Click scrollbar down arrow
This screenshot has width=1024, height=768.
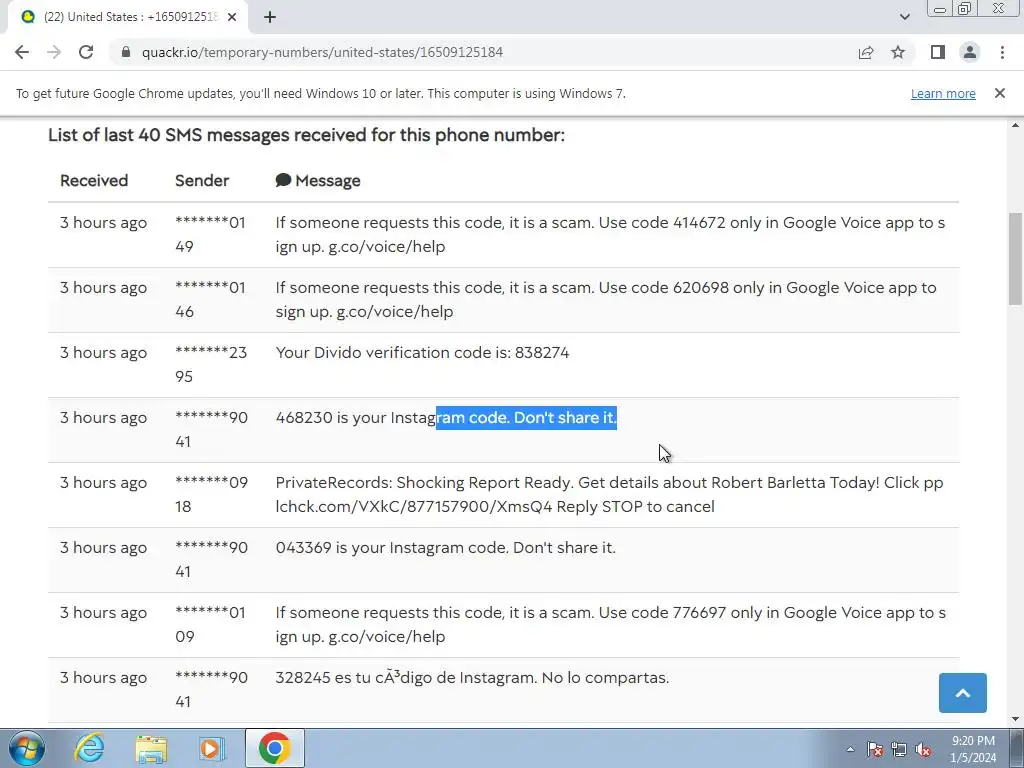coord(1016,719)
